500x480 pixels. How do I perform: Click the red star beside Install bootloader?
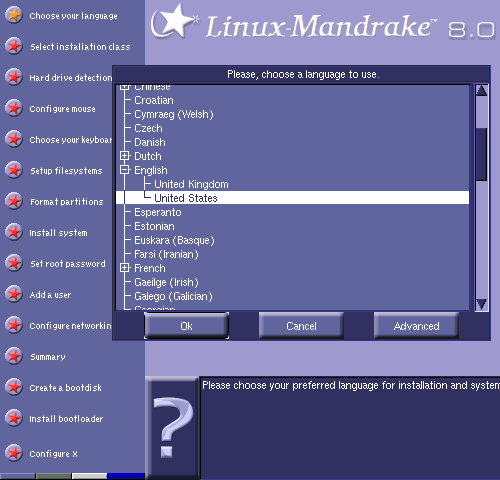tap(14, 418)
